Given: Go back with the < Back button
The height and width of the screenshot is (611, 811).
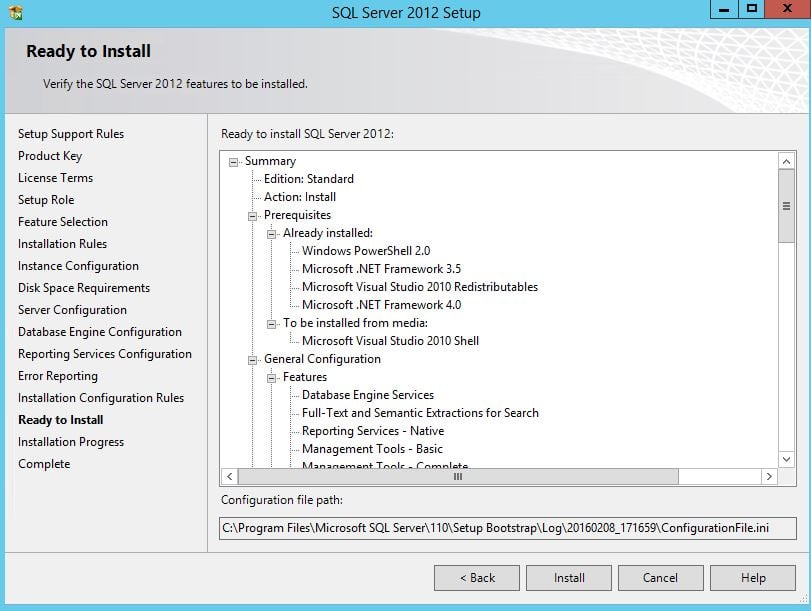Looking at the screenshot, I should 477,577.
